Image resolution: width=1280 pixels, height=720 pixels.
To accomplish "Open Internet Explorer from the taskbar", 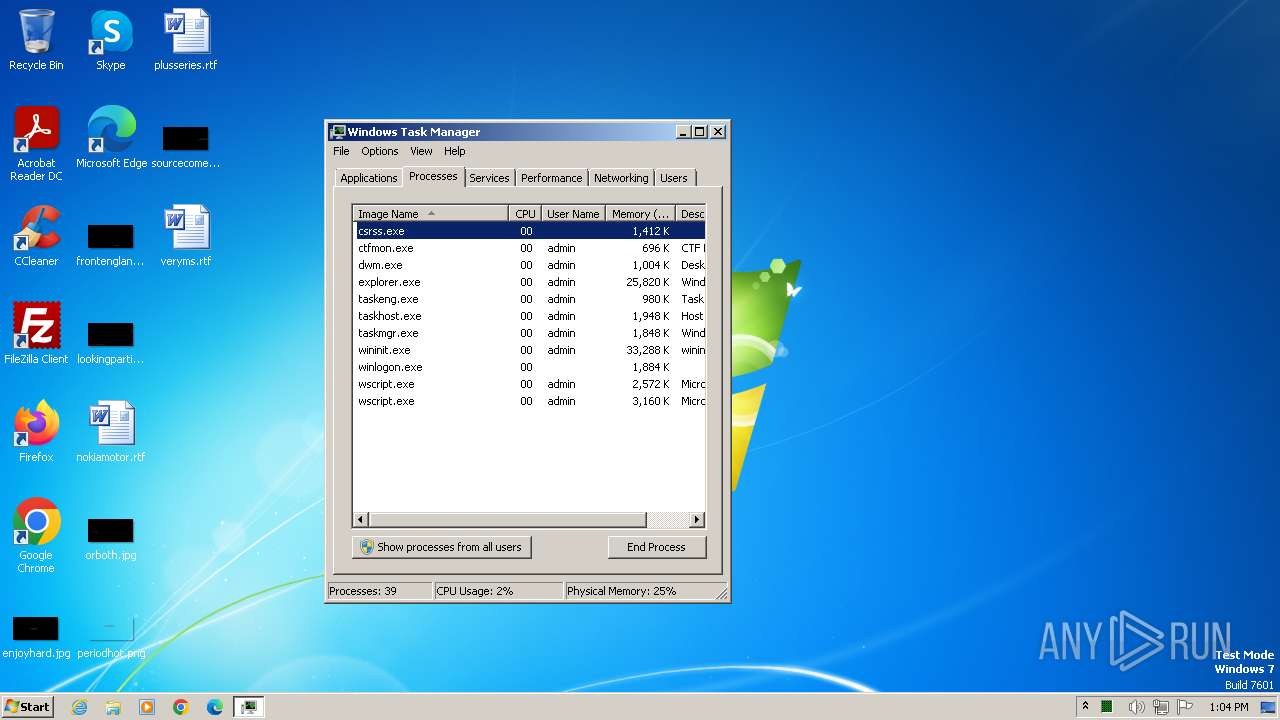I will (x=79, y=707).
